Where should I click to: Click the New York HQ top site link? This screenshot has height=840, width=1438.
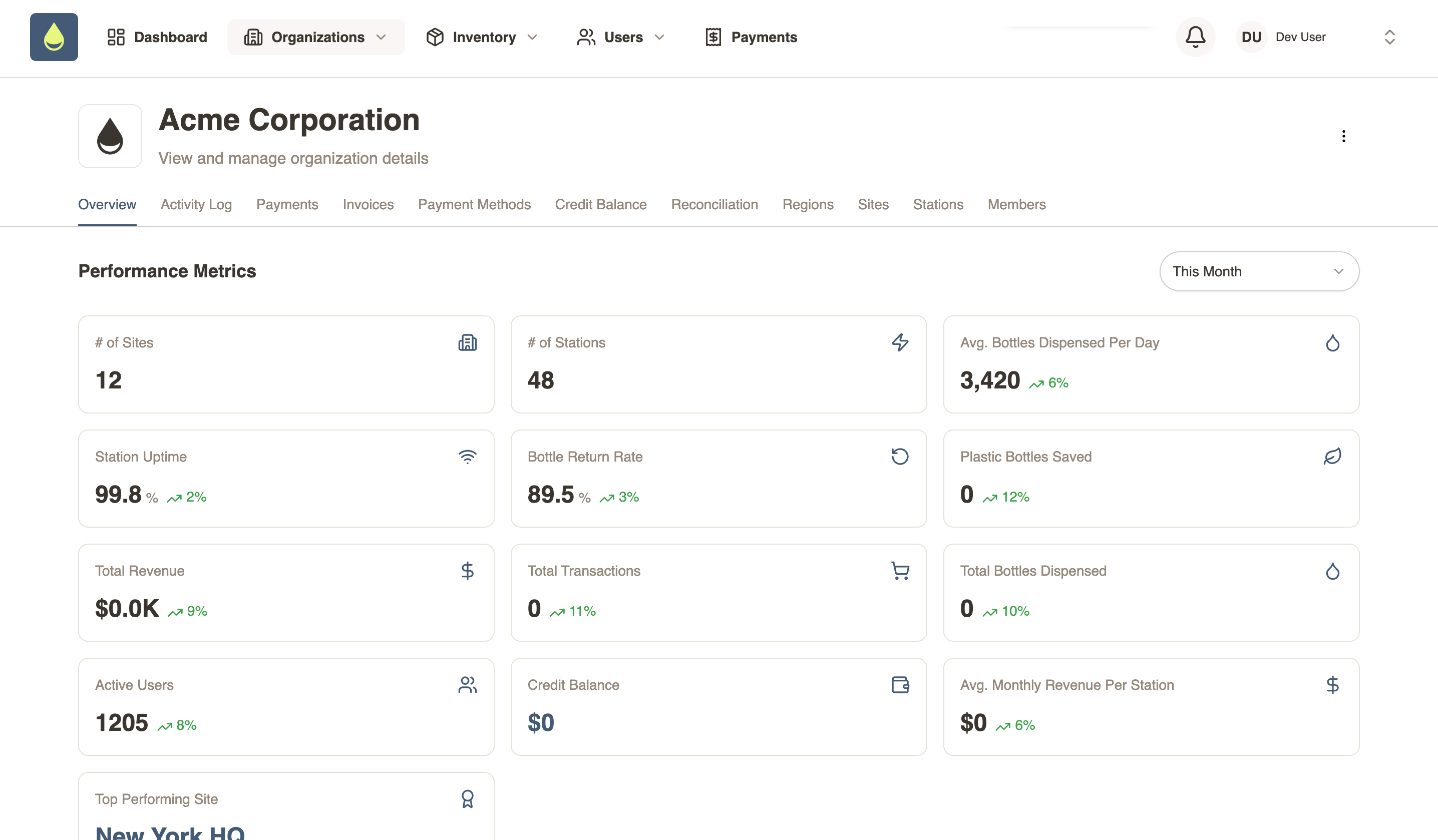[170, 832]
